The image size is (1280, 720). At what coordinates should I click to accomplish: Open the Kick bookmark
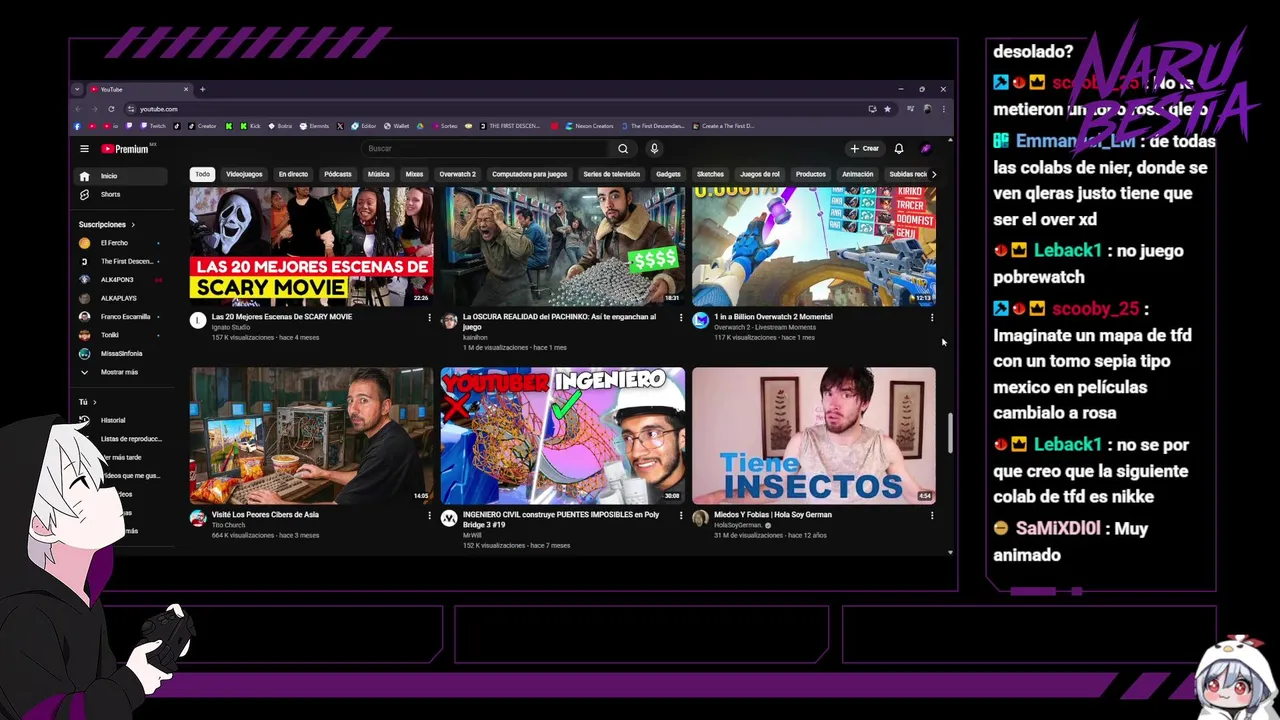(x=250, y=126)
